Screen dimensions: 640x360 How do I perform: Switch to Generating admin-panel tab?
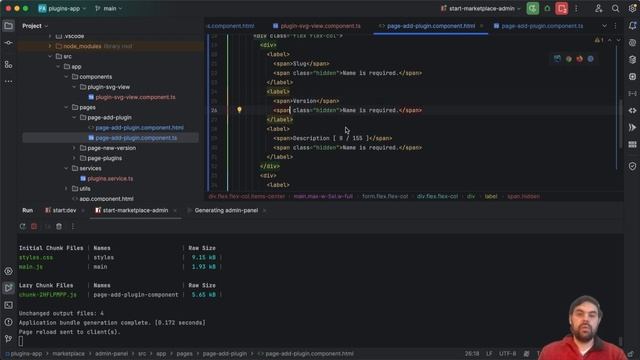(x=226, y=211)
